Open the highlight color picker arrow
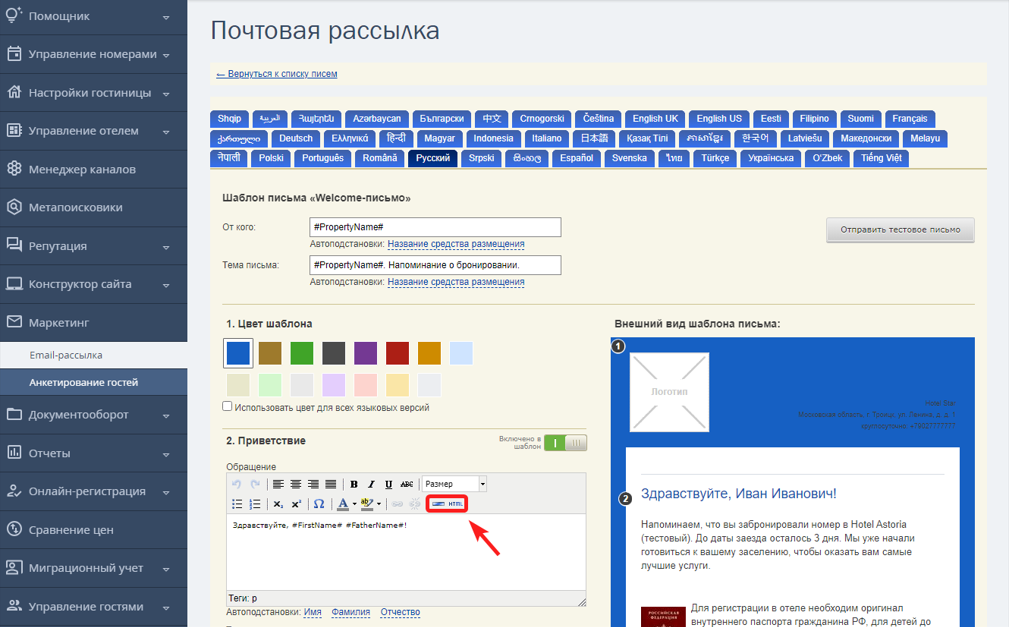The height and width of the screenshot is (627, 1009). pos(378,504)
